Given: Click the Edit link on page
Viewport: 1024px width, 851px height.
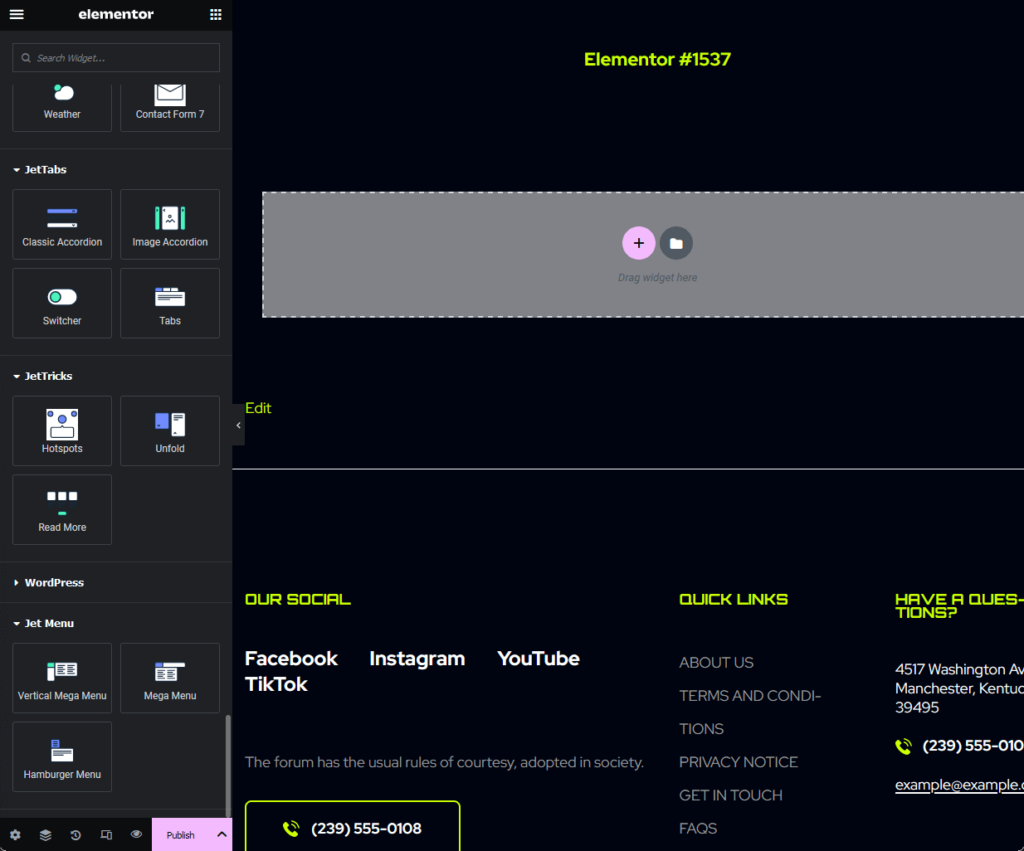Looking at the screenshot, I should point(258,408).
